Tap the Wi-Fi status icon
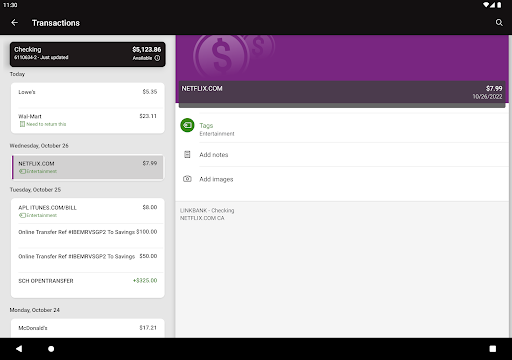 [486, 5]
